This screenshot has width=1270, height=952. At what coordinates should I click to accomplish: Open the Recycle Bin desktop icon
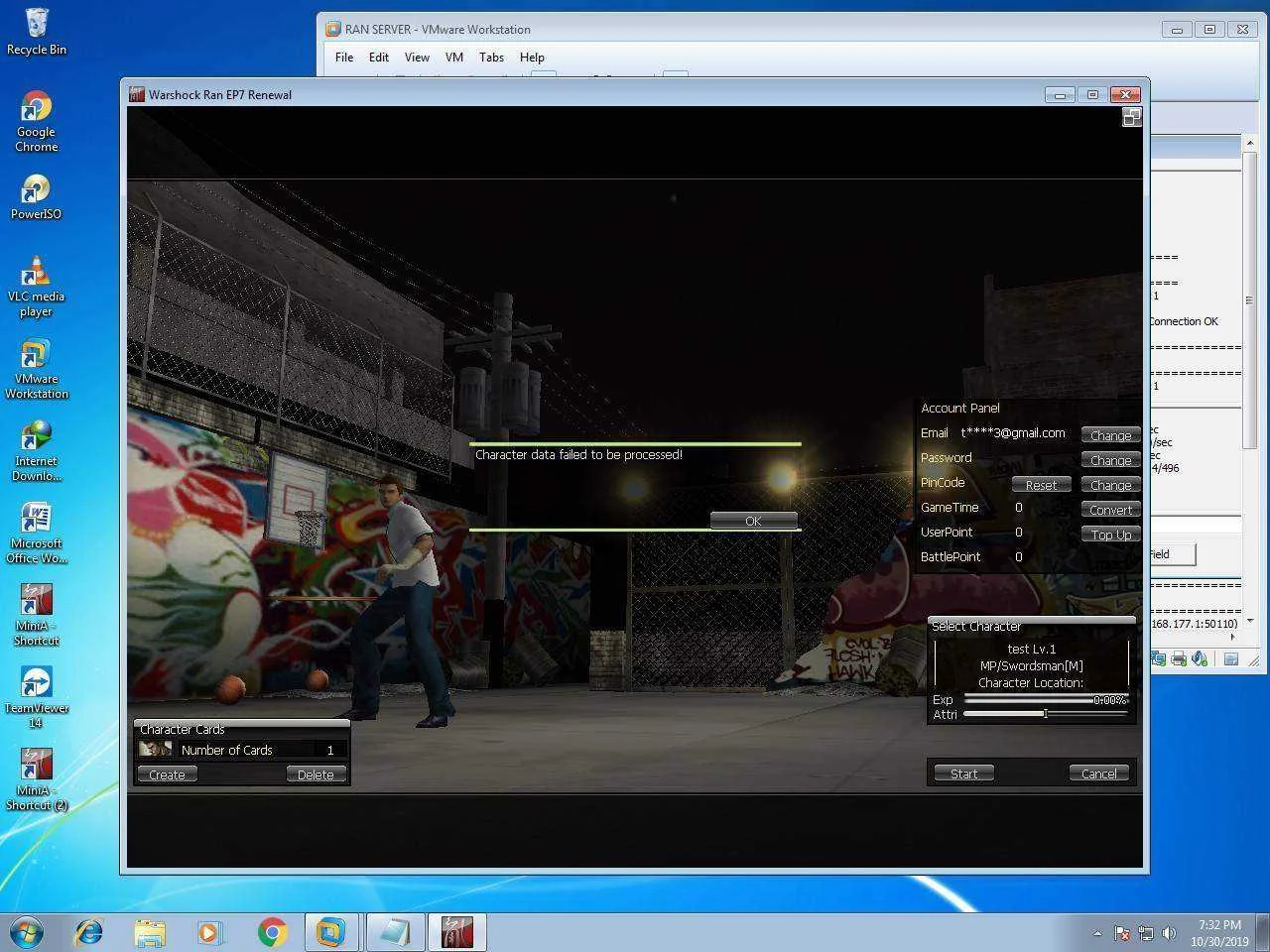pyautogui.click(x=37, y=32)
